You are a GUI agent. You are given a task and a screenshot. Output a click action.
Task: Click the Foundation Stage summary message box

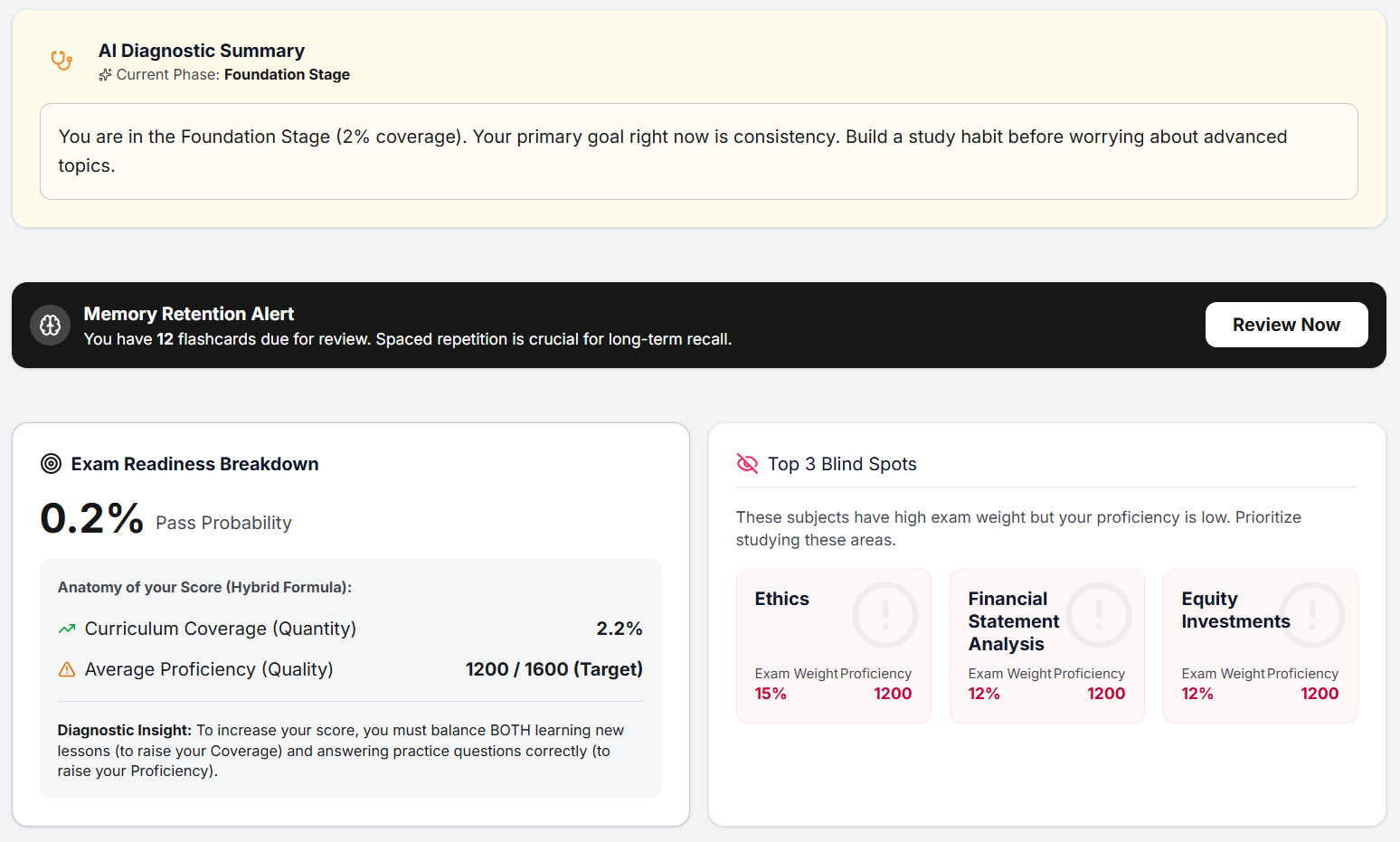699,151
